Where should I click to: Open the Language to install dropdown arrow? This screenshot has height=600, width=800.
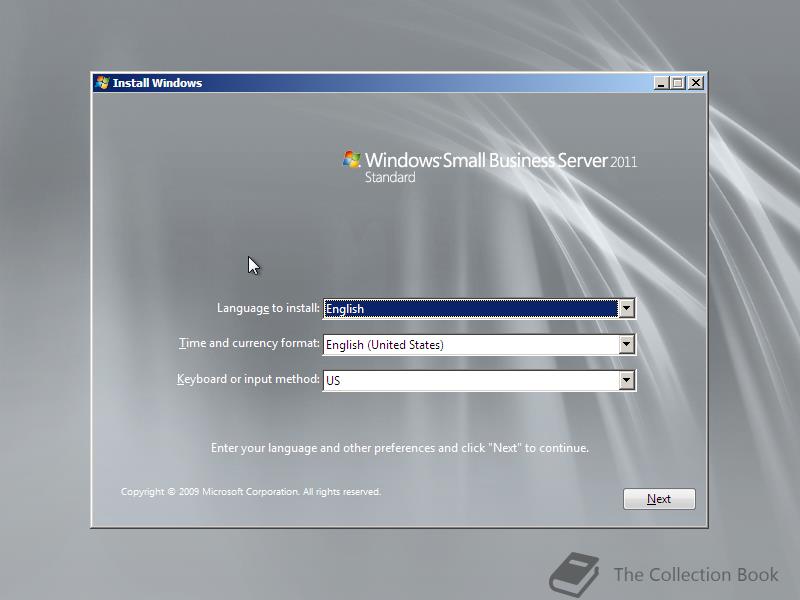(627, 308)
